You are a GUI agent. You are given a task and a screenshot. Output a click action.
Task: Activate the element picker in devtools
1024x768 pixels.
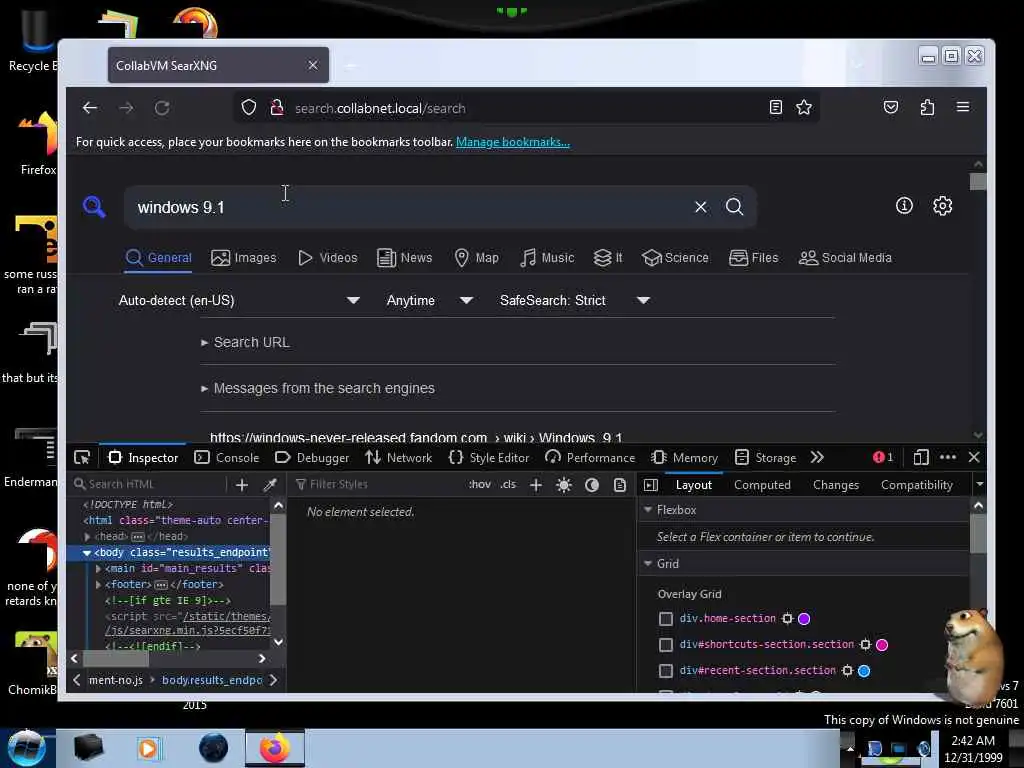(82, 458)
